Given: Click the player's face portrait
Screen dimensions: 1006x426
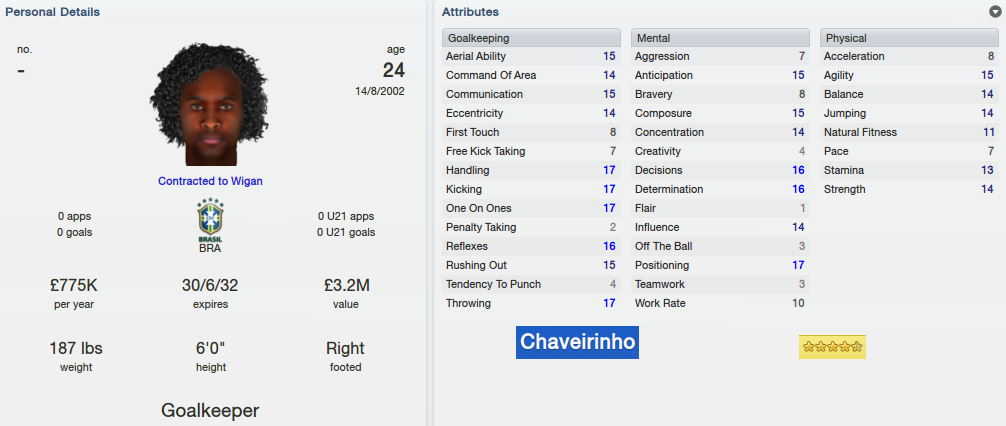Looking at the screenshot, I should point(209,105).
